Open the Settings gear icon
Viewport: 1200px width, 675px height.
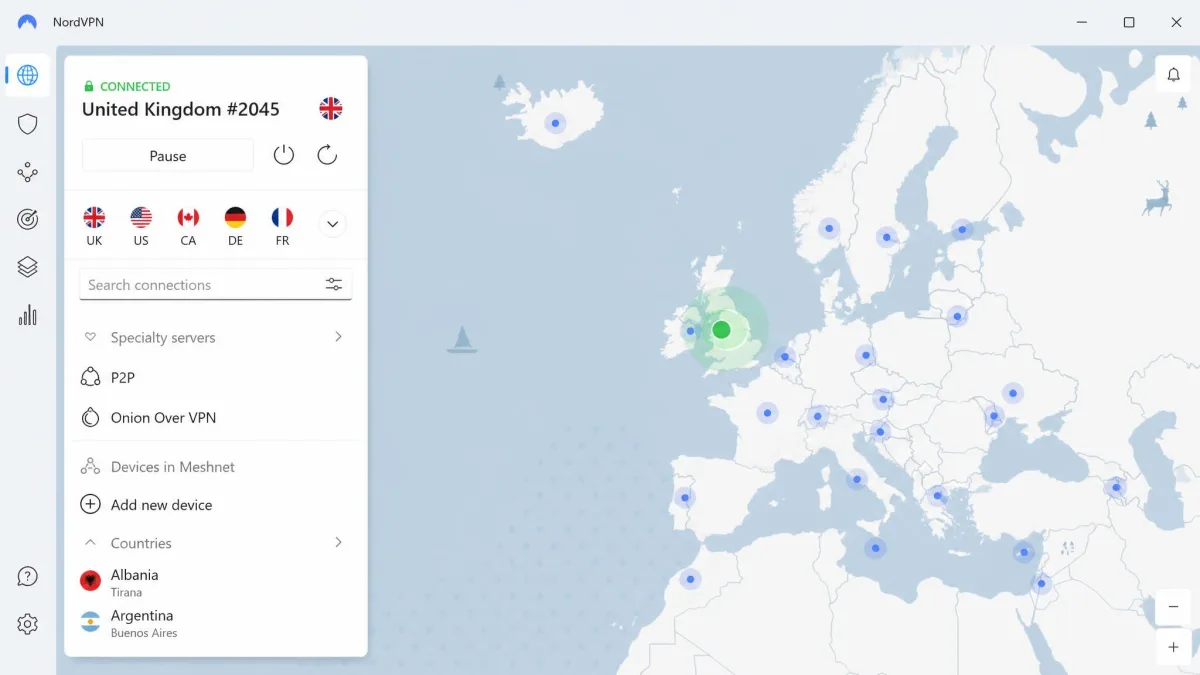pyautogui.click(x=28, y=624)
